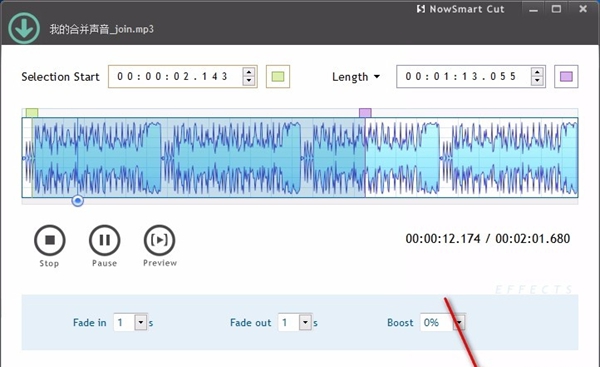600x367 pixels.
Task: Increase Length value with up arrow
Action: 537,72
